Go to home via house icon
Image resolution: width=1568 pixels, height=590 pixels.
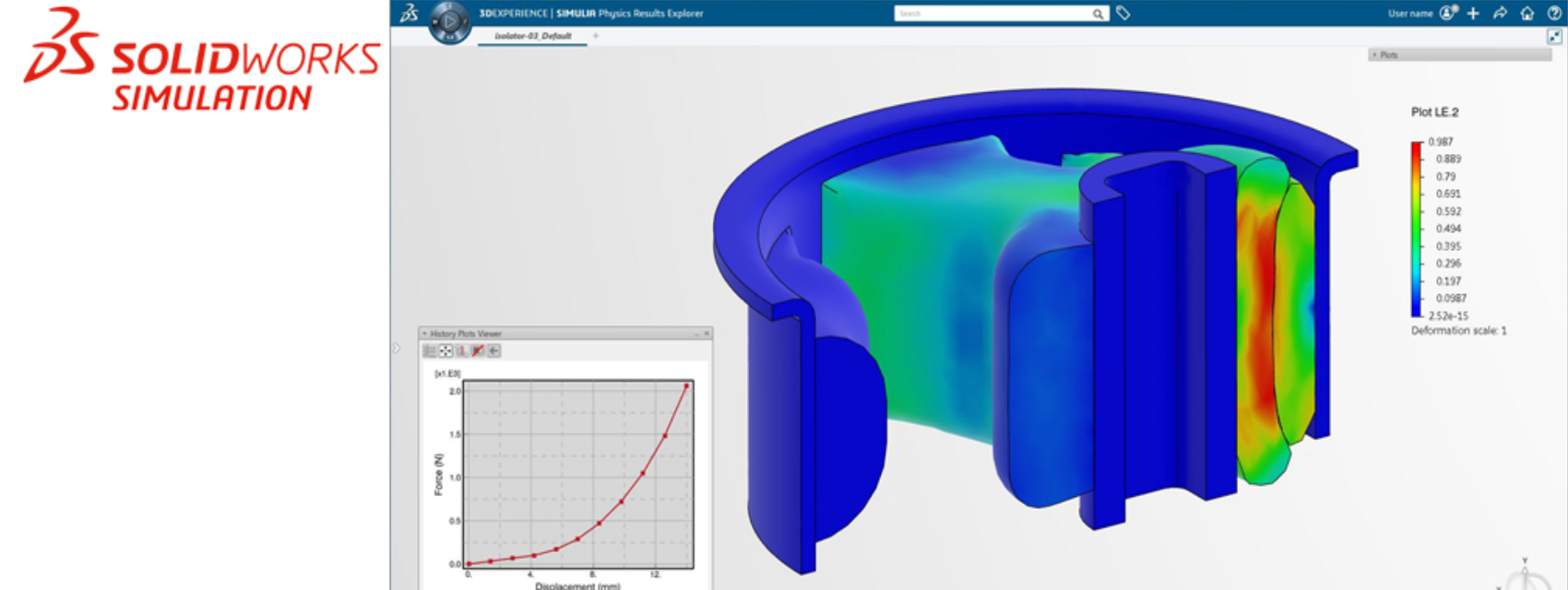click(1527, 13)
